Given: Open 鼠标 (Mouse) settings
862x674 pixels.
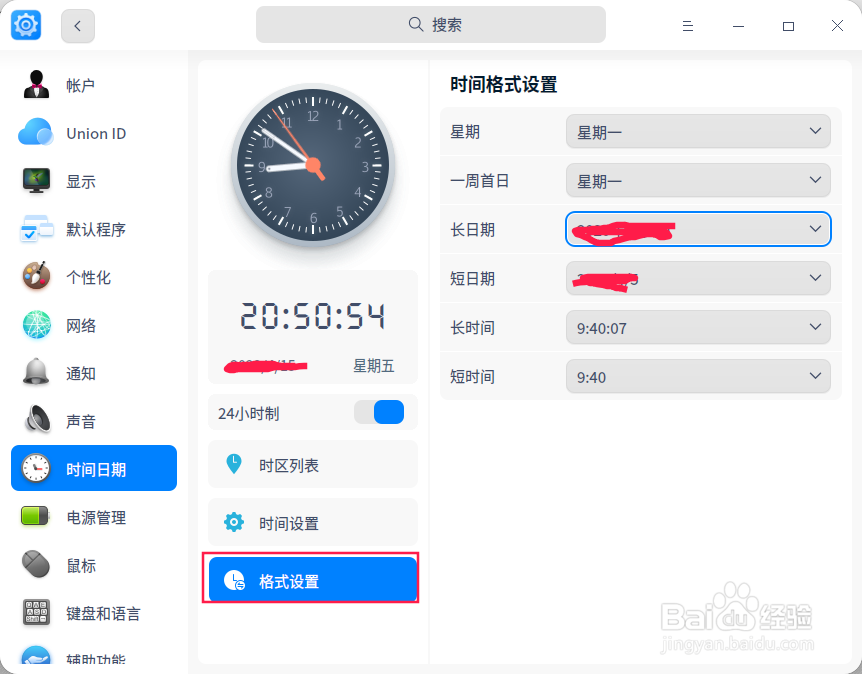Looking at the screenshot, I should (35, 565).
